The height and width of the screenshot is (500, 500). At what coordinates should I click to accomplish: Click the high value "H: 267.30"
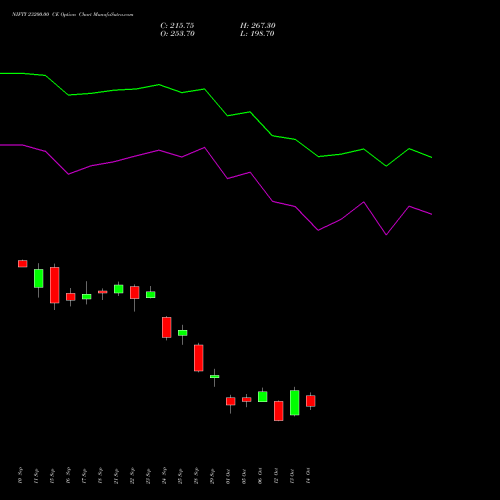(258, 26)
